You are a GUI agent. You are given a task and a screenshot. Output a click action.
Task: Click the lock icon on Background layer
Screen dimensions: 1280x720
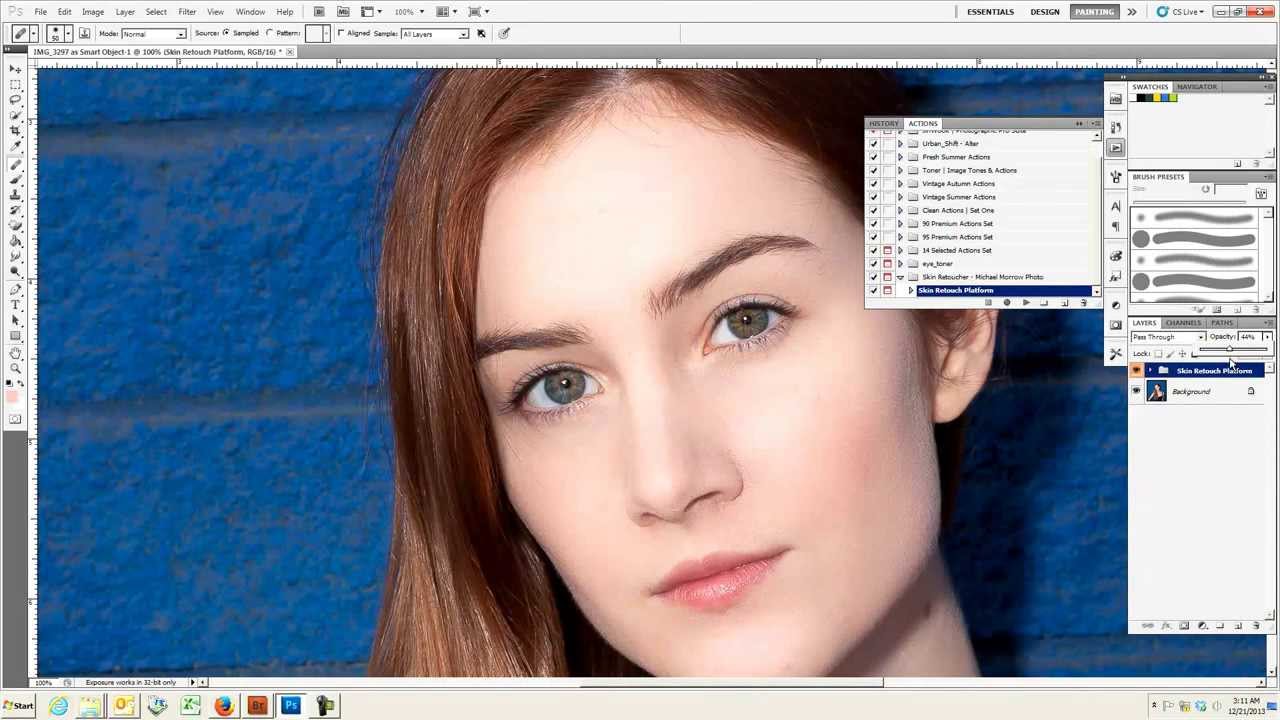pos(1250,391)
